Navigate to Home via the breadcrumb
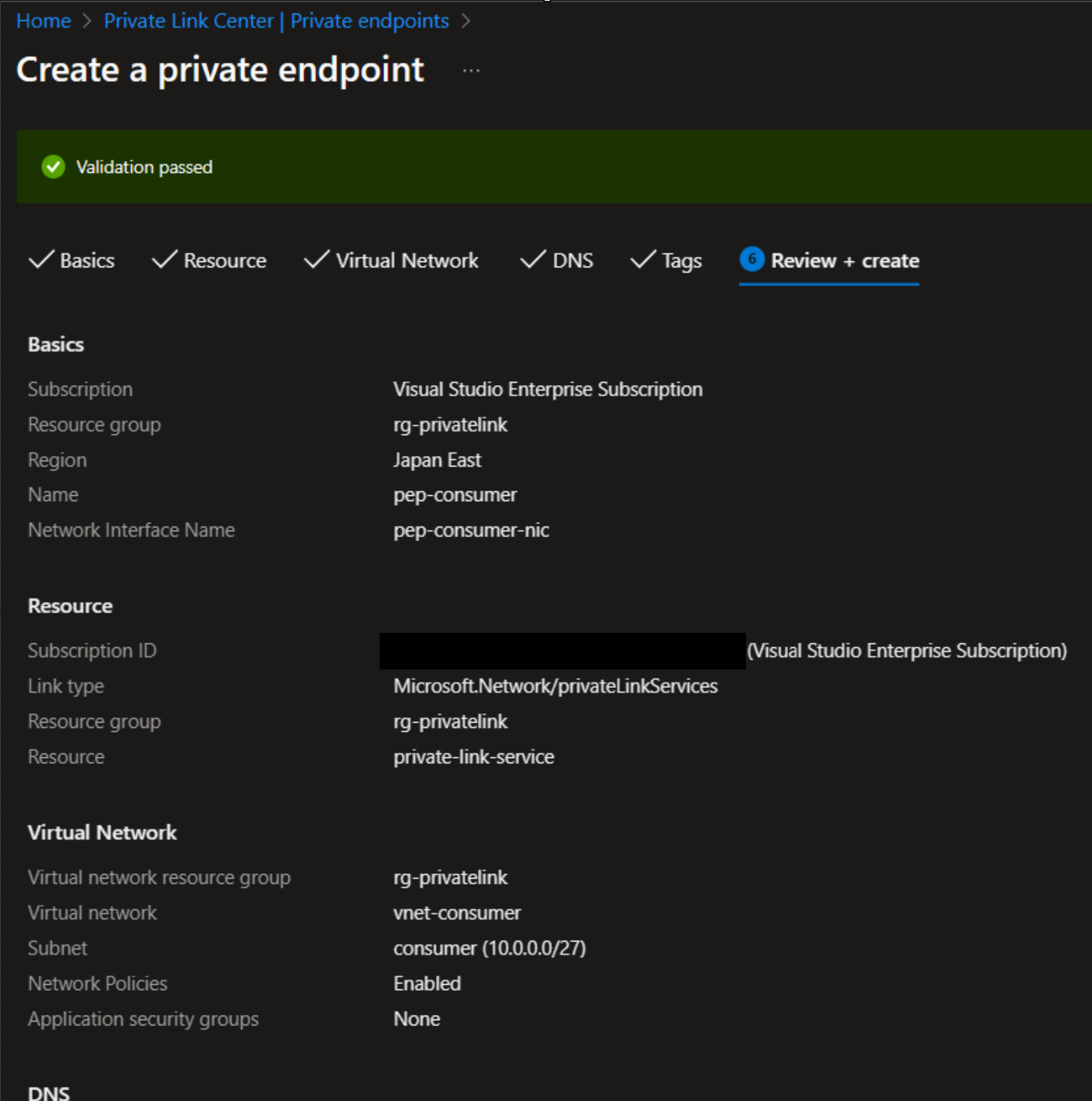 coord(43,20)
